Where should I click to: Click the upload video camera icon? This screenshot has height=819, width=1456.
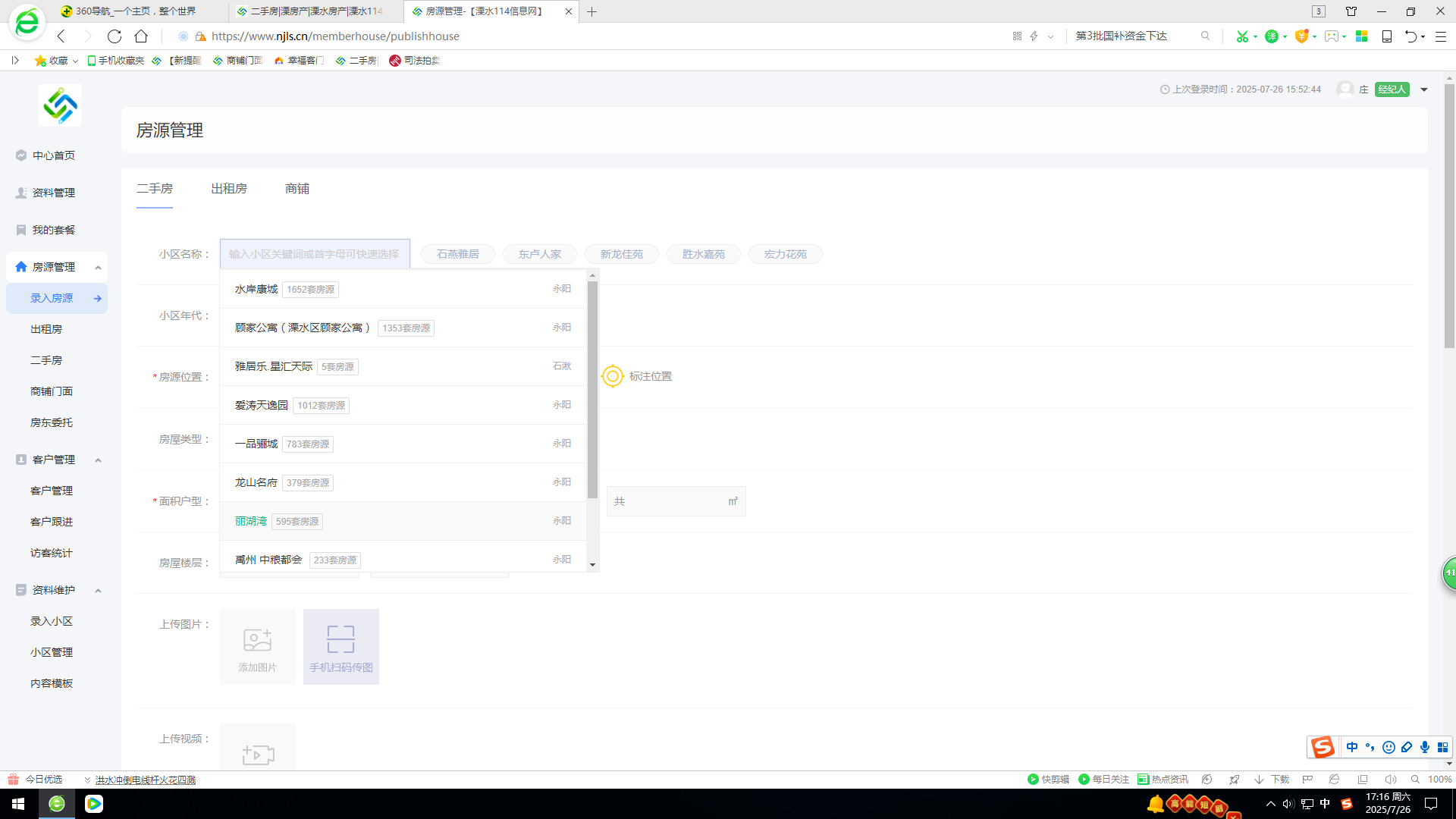[258, 755]
